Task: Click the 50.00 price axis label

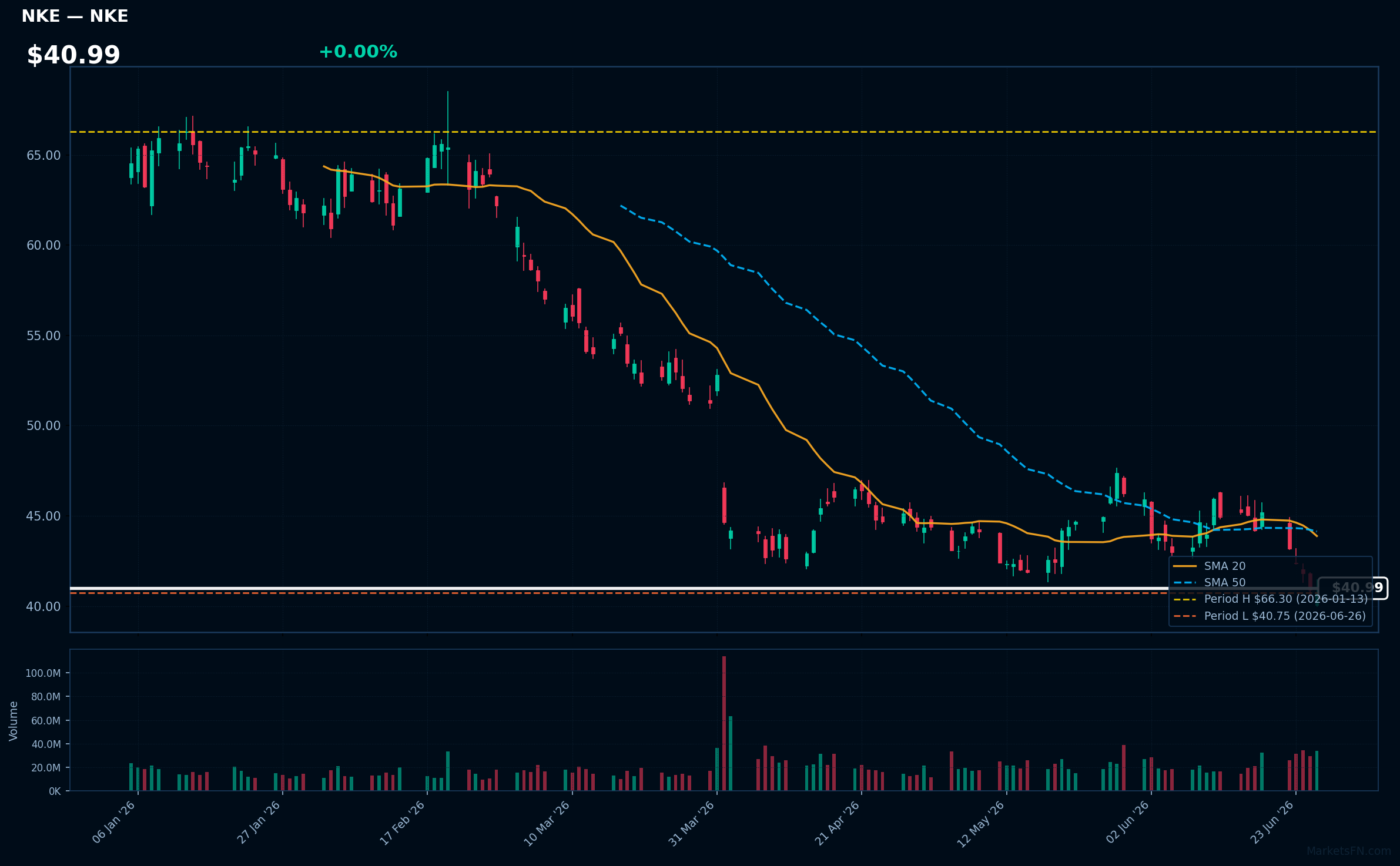Action: [43, 426]
